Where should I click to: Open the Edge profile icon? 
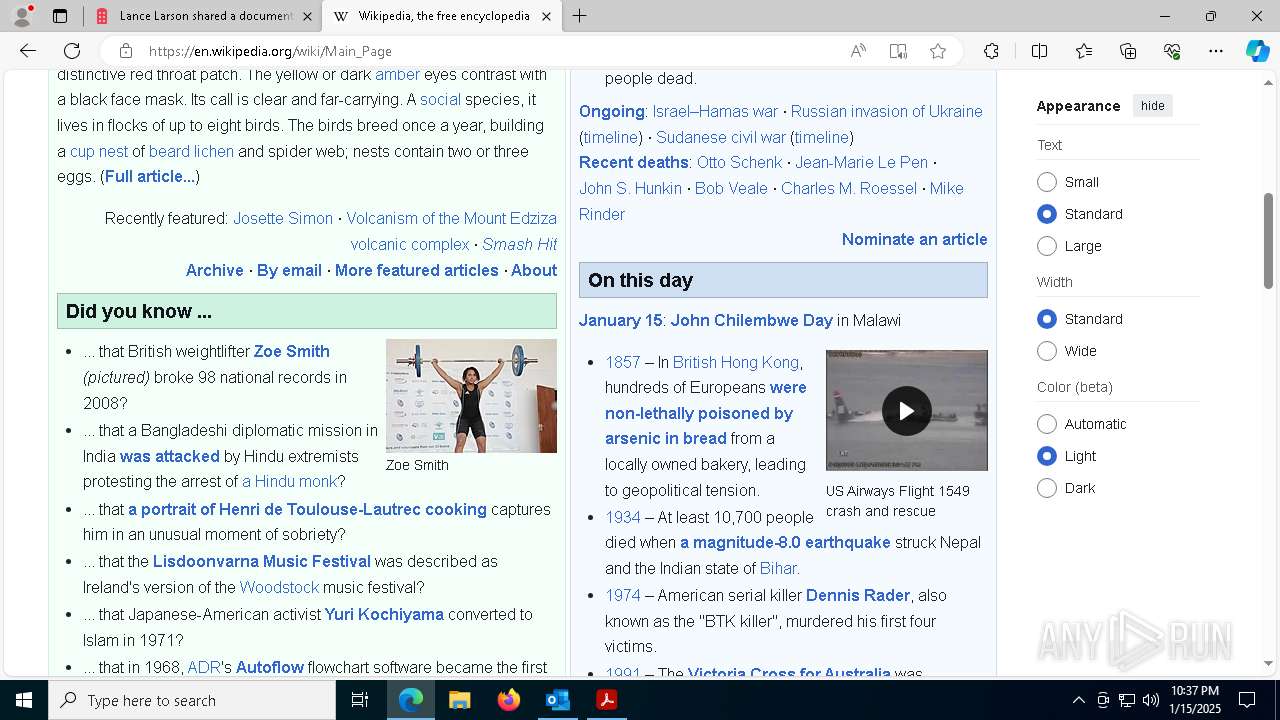[x=22, y=16]
